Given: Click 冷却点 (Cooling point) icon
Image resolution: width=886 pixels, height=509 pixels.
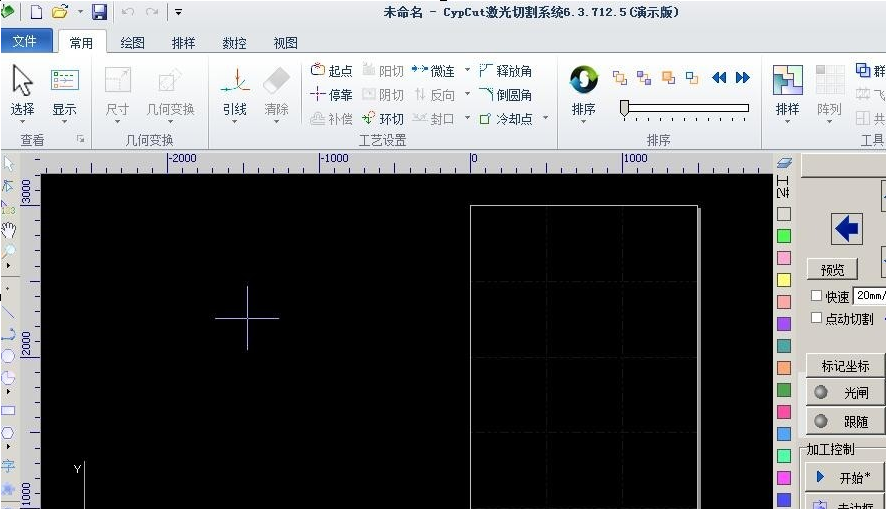Looking at the screenshot, I should [485, 119].
